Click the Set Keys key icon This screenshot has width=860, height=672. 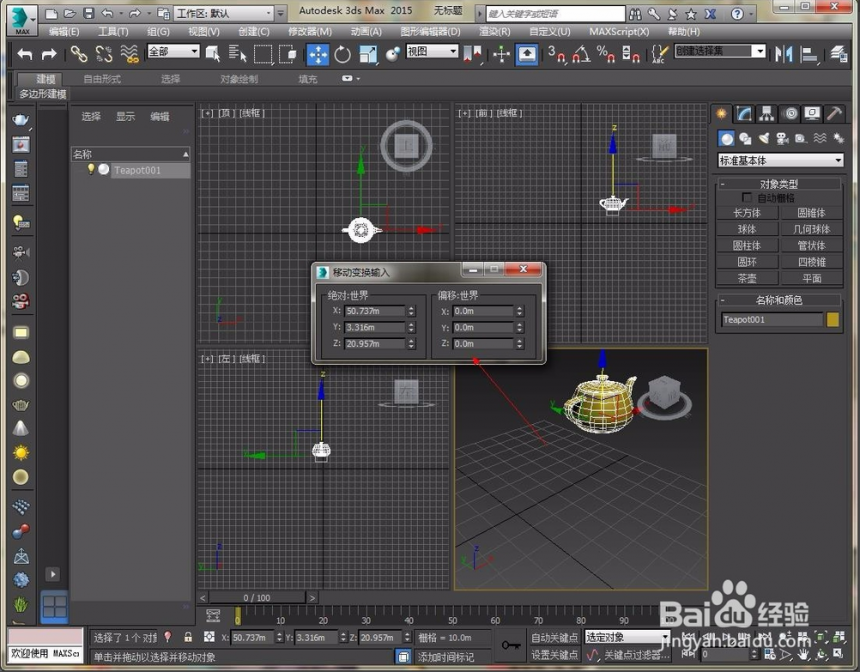[x=510, y=645]
